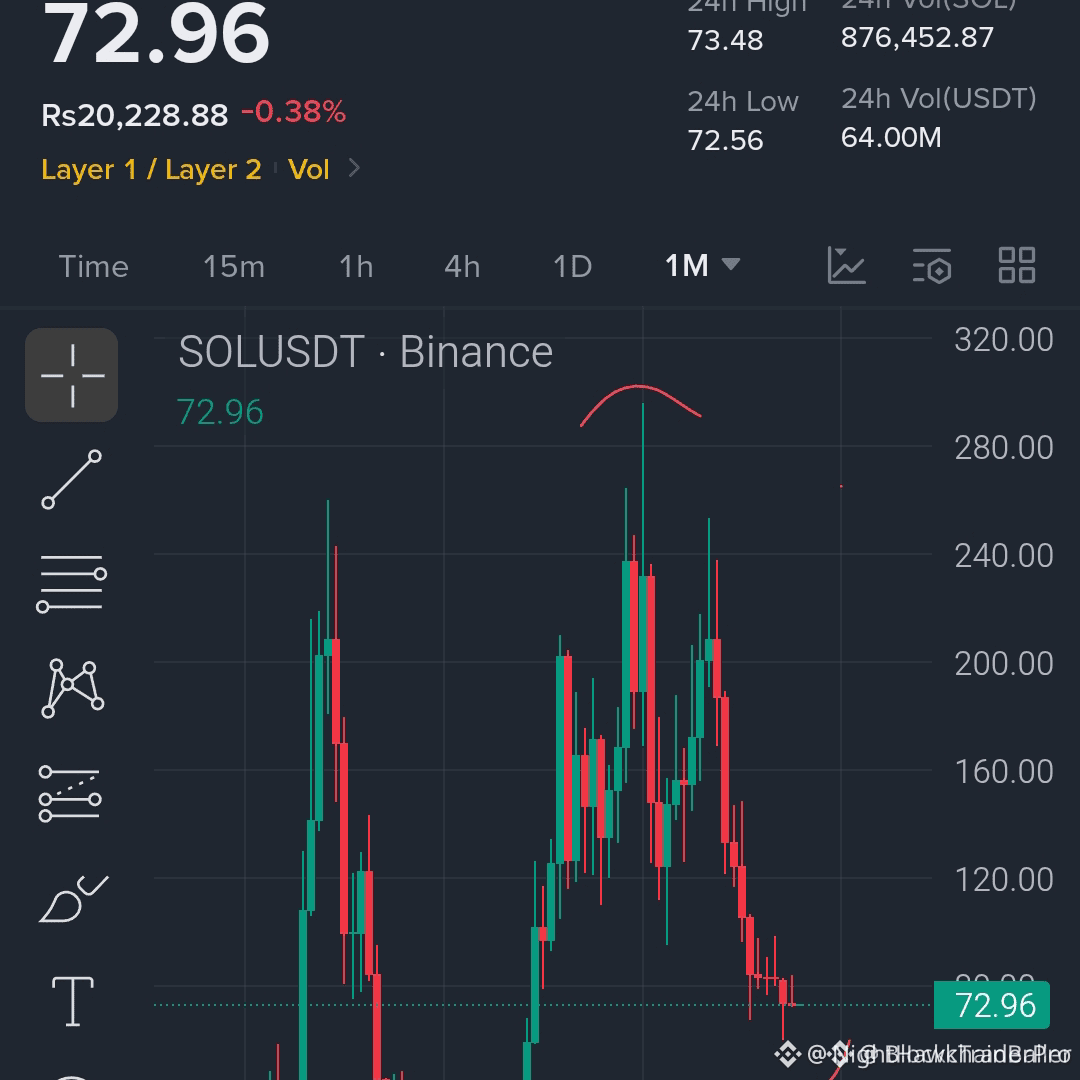Select the brush drawing tool

pos(73,899)
